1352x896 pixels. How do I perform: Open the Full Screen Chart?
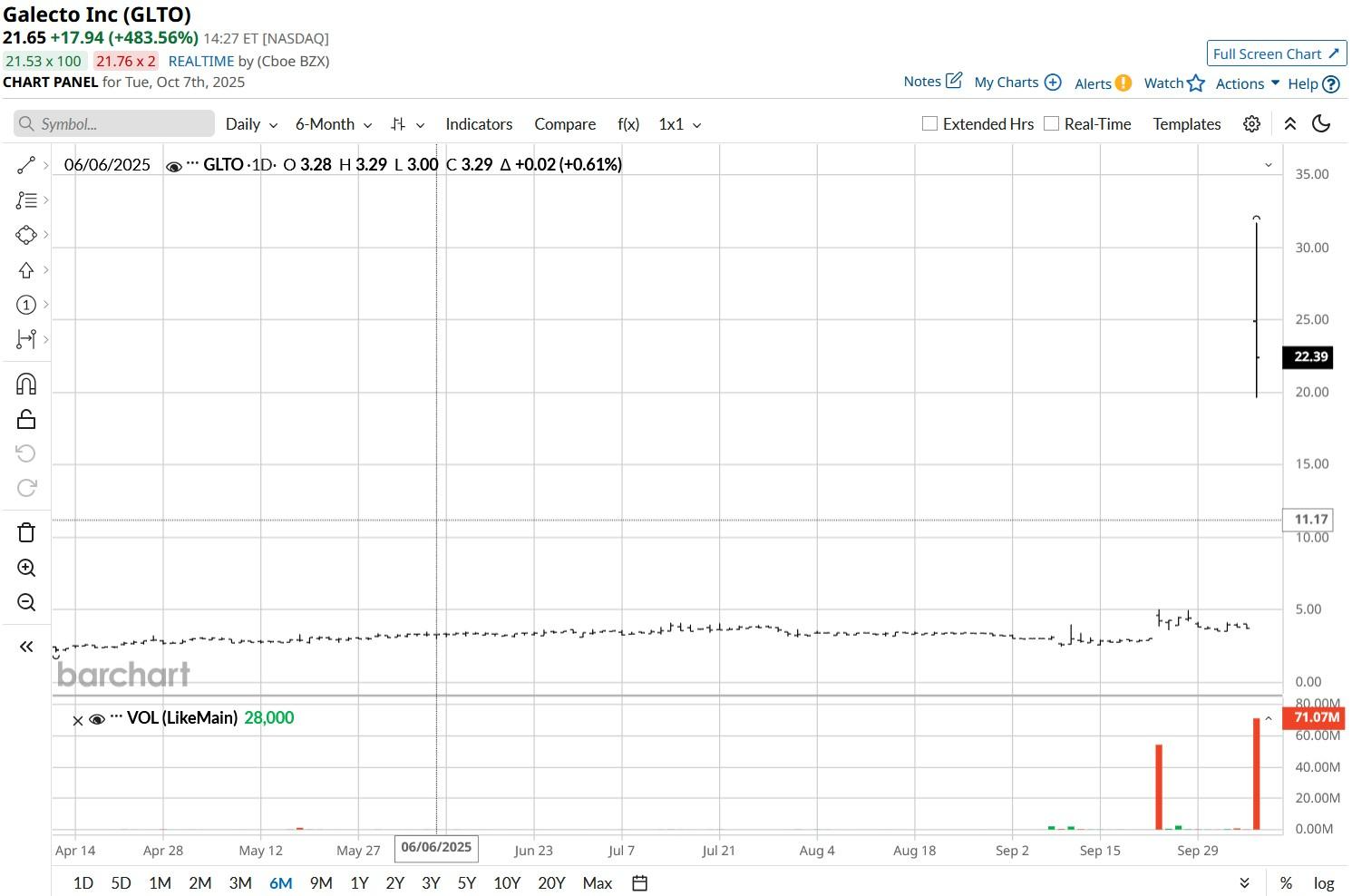pyautogui.click(x=1277, y=54)
